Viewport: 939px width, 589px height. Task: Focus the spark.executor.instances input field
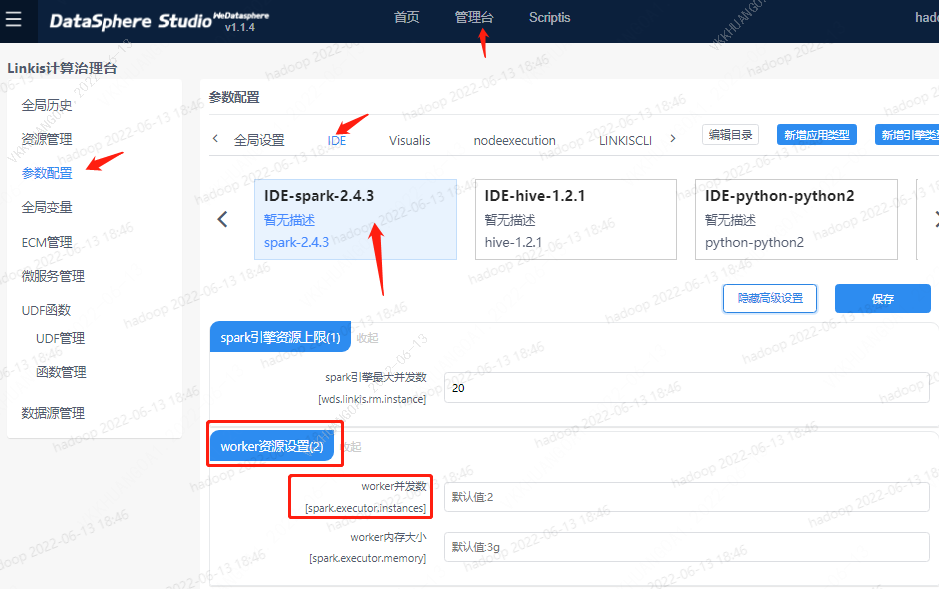[x=686, y=497]
